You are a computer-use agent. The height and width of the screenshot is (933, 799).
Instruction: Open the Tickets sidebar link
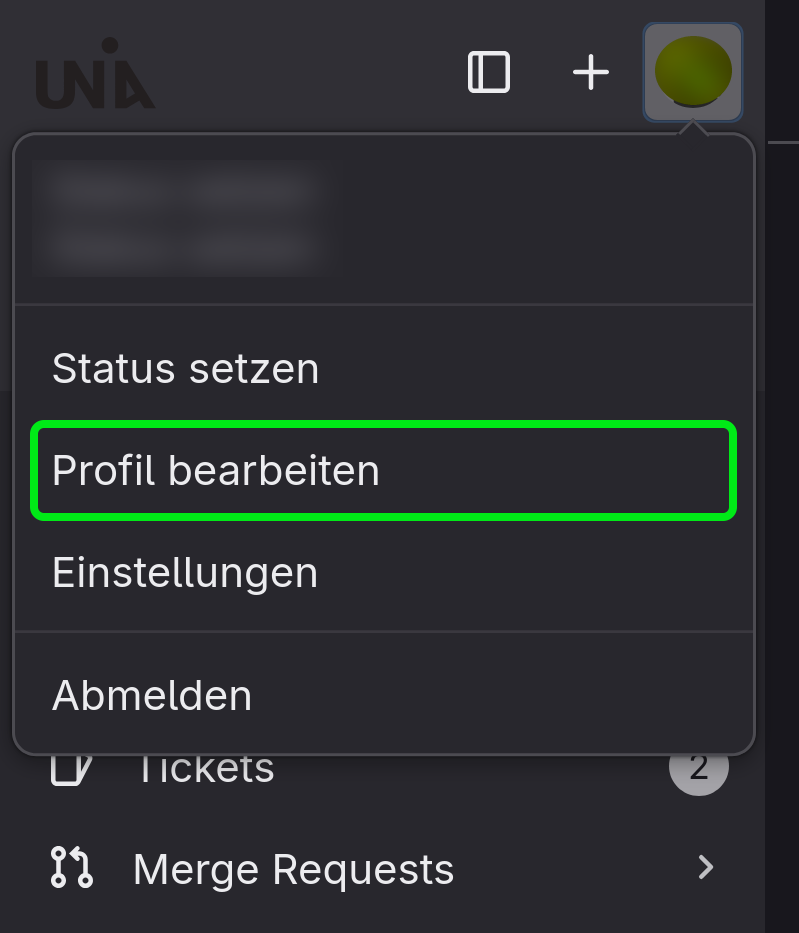(x=205, y=771)
